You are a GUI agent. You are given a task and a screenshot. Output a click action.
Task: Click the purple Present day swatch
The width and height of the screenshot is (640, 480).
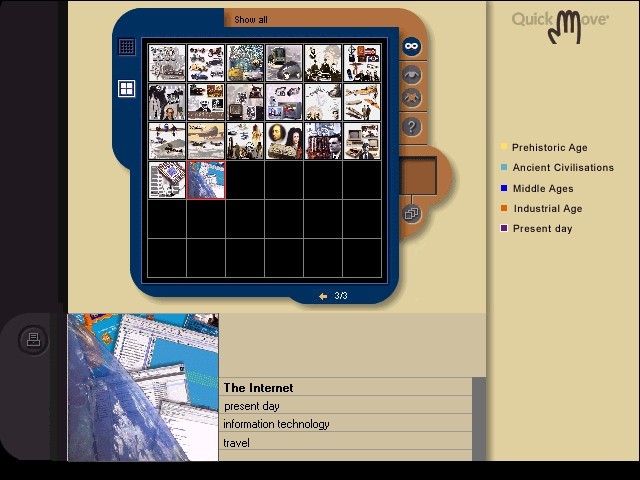(504, 228)
